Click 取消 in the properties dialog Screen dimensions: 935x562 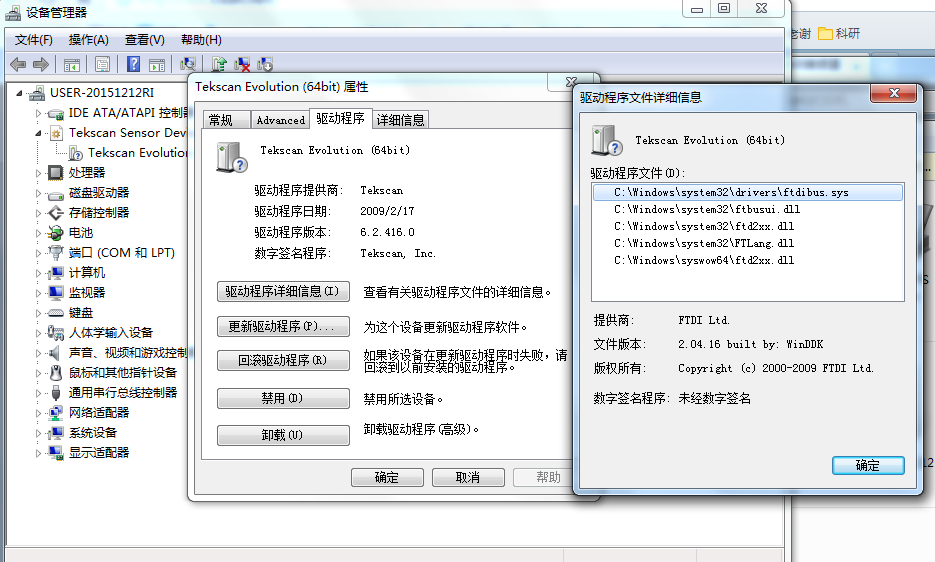click(468, 477)
